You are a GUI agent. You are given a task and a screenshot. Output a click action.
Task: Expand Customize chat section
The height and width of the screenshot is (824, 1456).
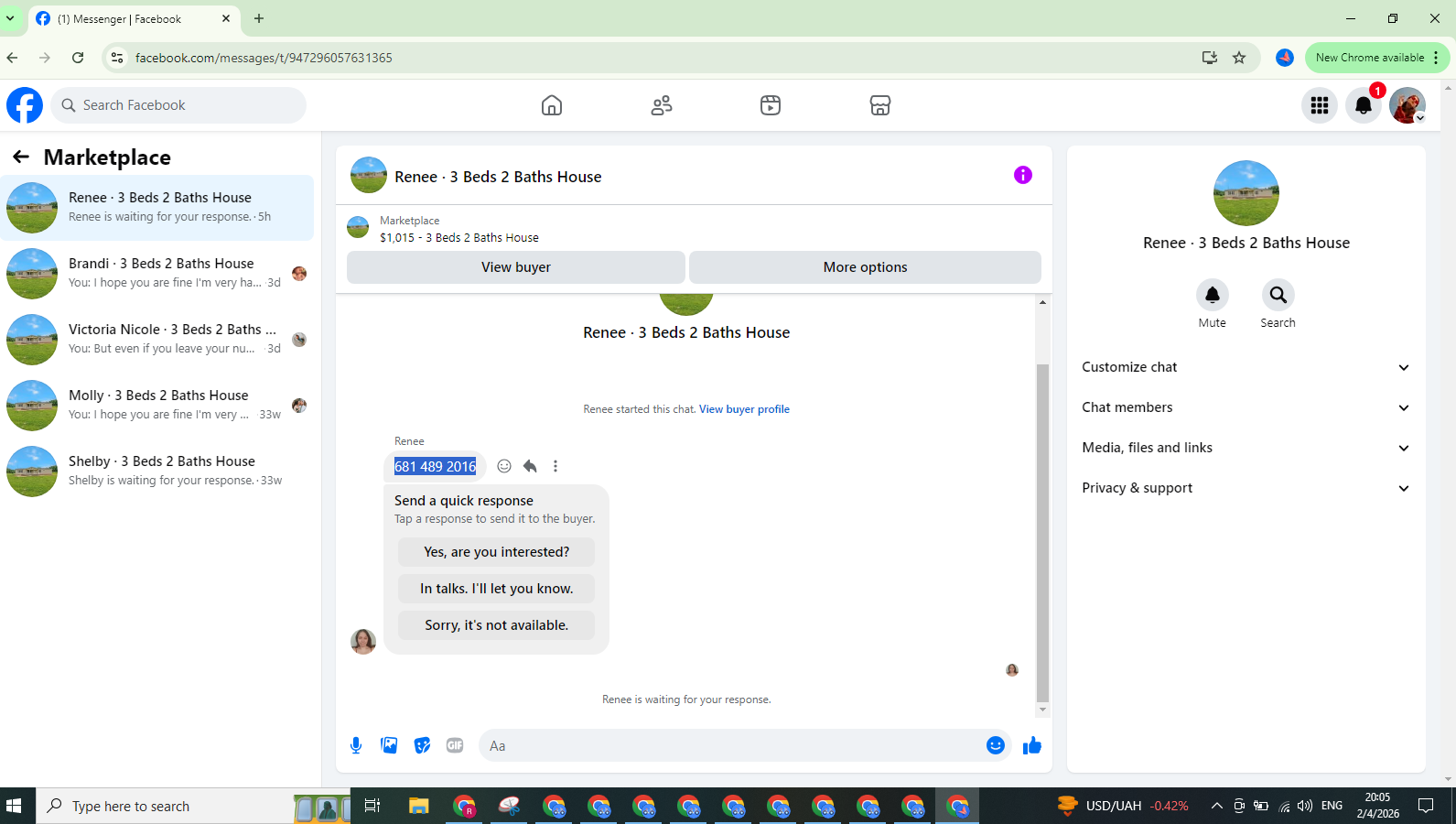click(x=1246, y=367)
